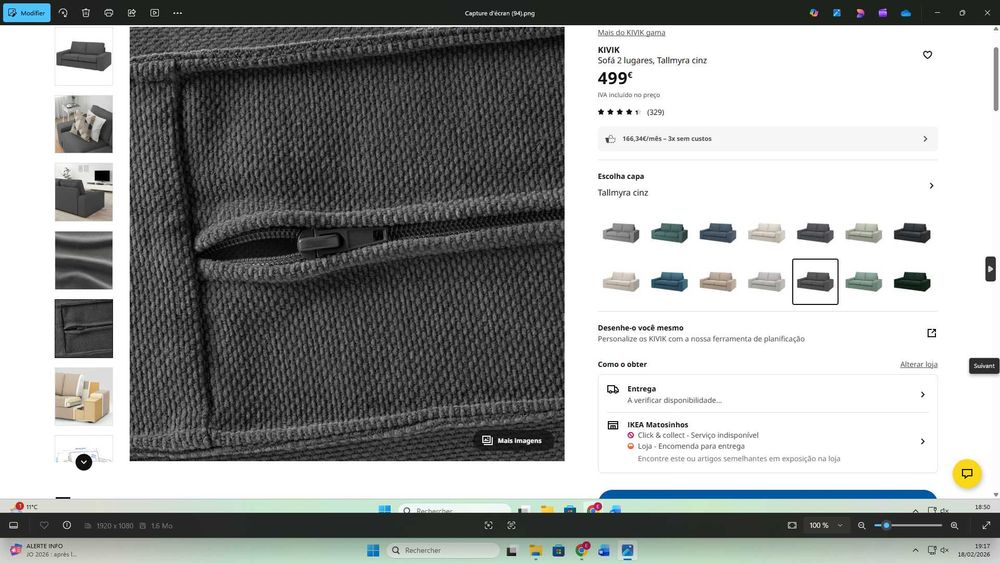Click the heart wishlist icon next to KIVIK
Image resolution: width=1000 pixels, height=563 pixels.
[x=927, y=55]
